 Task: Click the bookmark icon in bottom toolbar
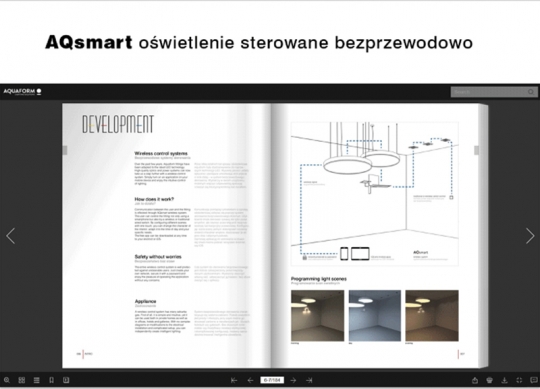pos(51,380)
